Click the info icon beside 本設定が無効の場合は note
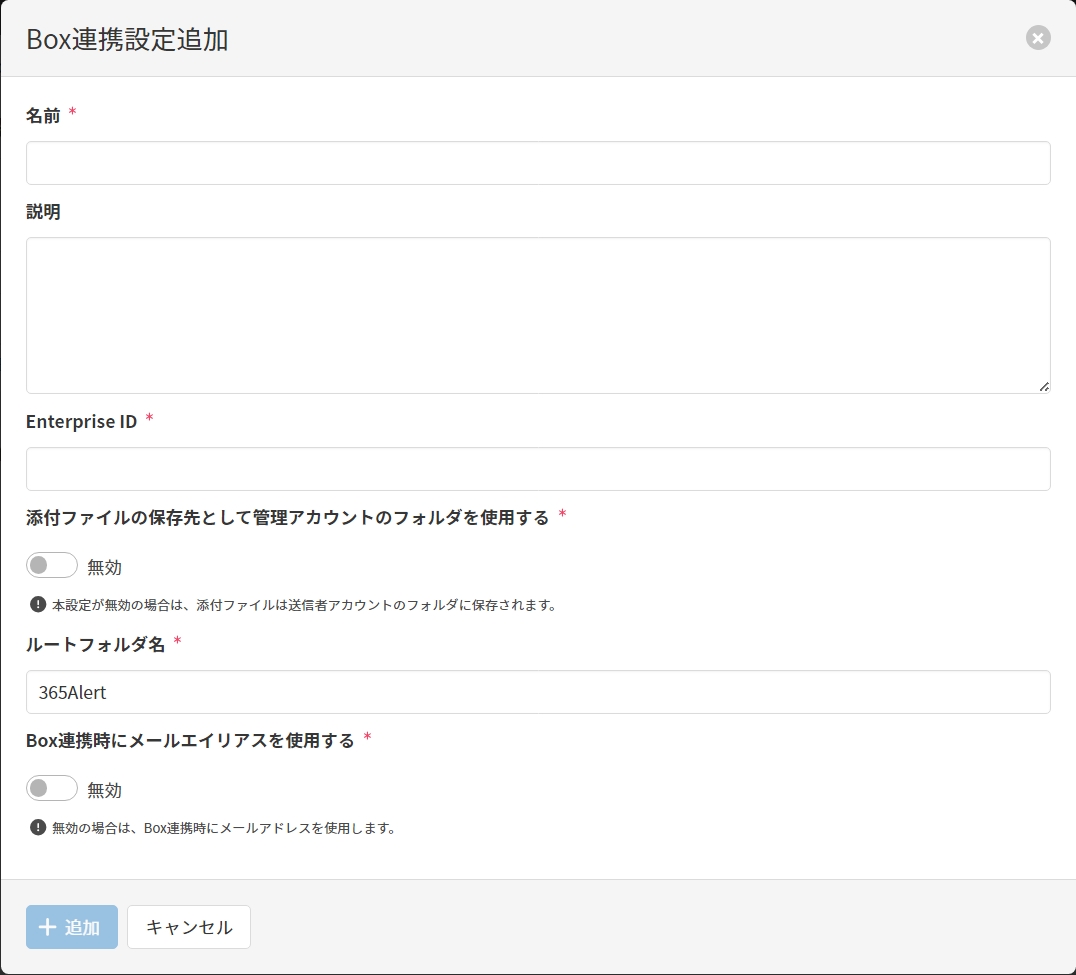Viewport: 1076px width, 975px height. pyautogui.click(x=38, y=604)
